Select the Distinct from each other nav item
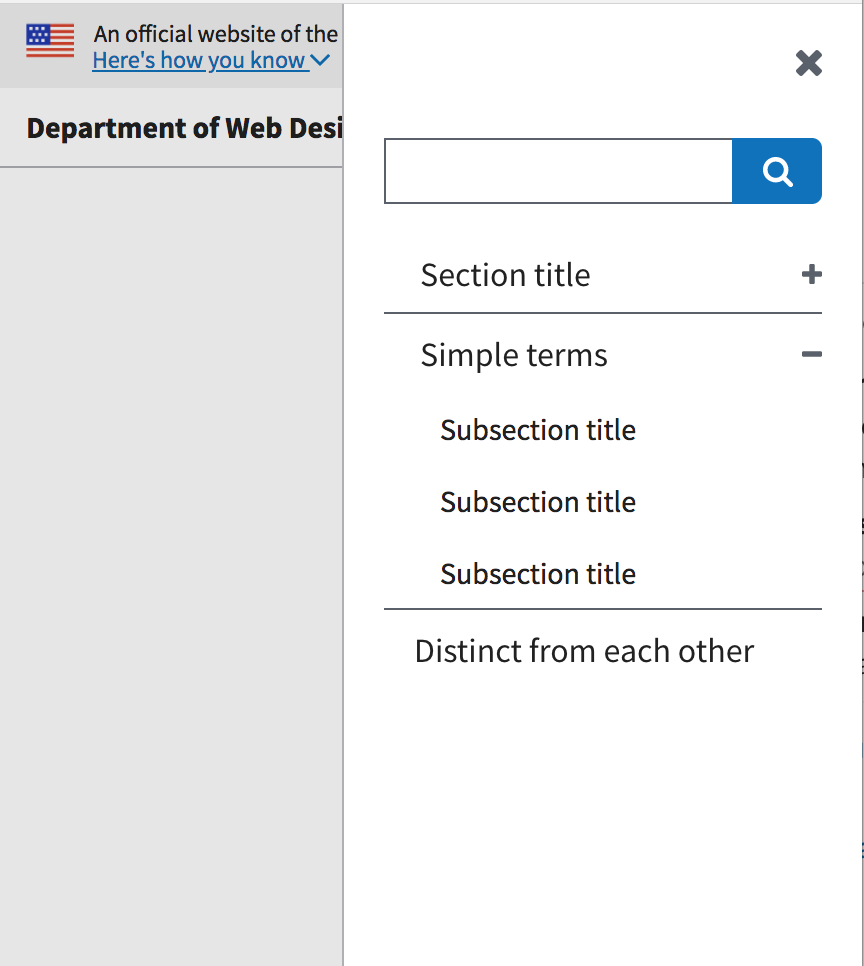Viewport: 864px width, 966px height. pos(584,650)
